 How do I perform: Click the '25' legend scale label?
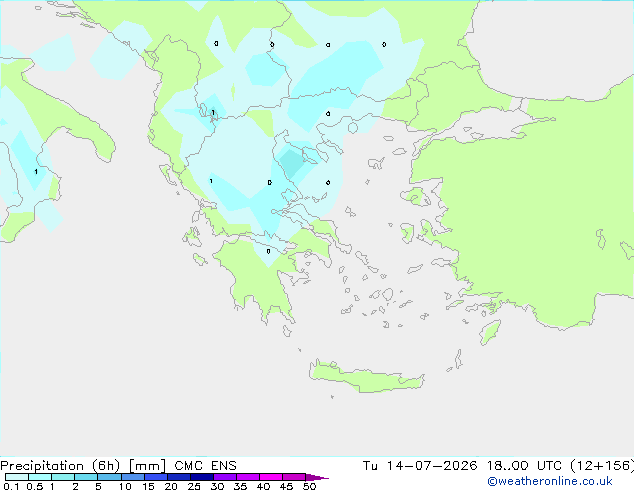(x=194, y=486)
